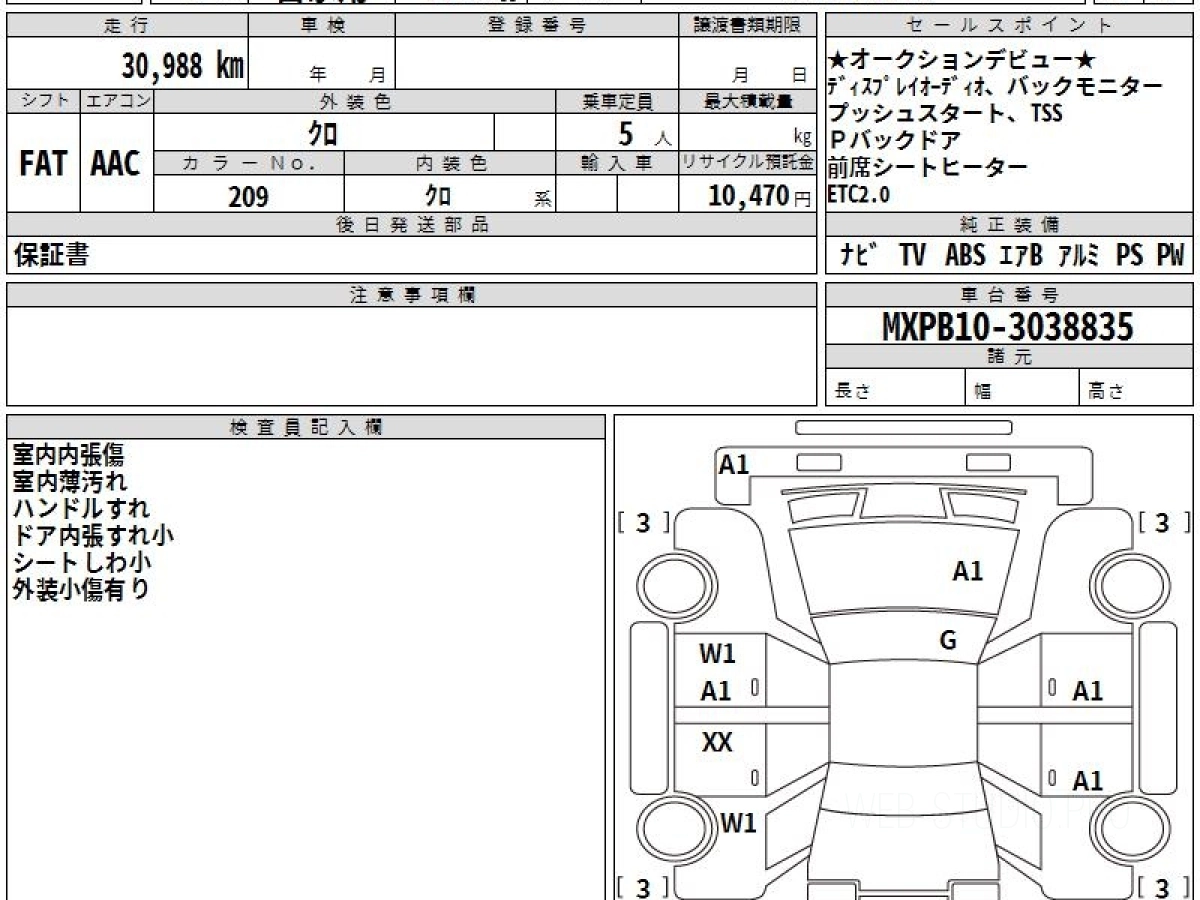This screenshot has width=1200, height=900.
Task: Select the 保証書 entry
Action: point(51,255)
